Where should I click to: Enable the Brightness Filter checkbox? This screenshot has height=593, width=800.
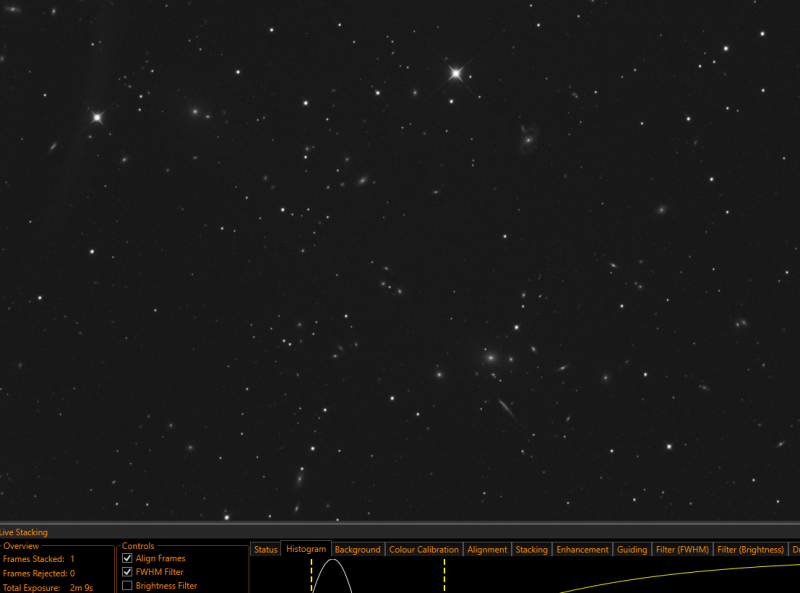click(x=127, y=585)
